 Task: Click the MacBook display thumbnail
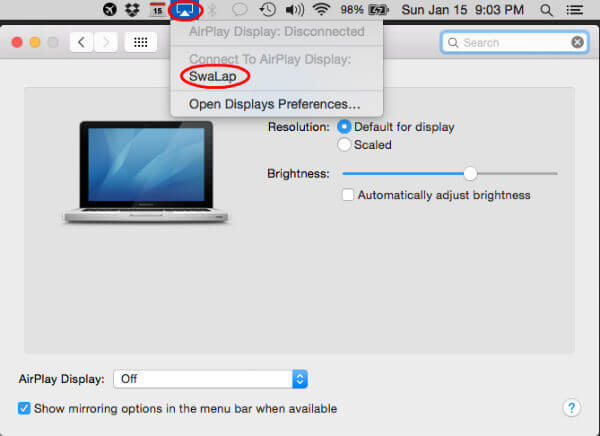pos(146,172)
